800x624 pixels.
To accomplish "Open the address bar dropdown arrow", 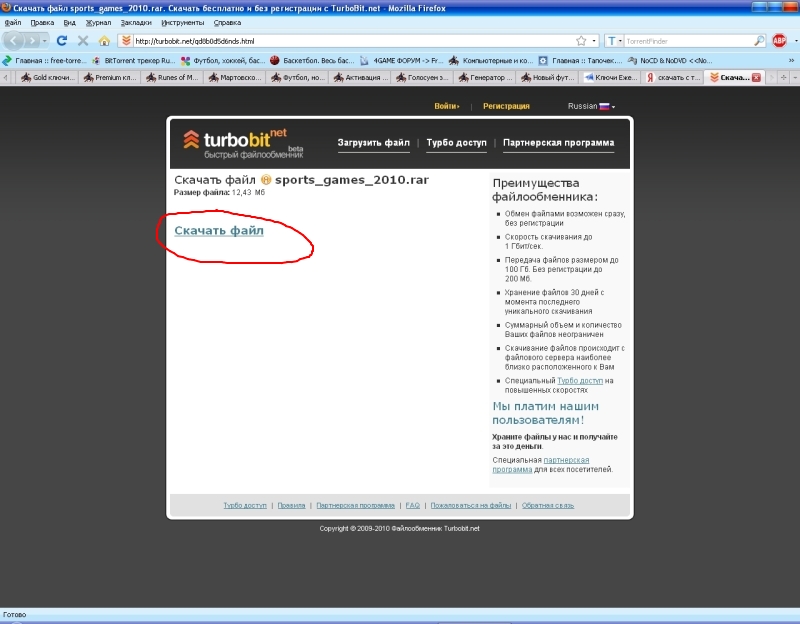I will 594,41.
